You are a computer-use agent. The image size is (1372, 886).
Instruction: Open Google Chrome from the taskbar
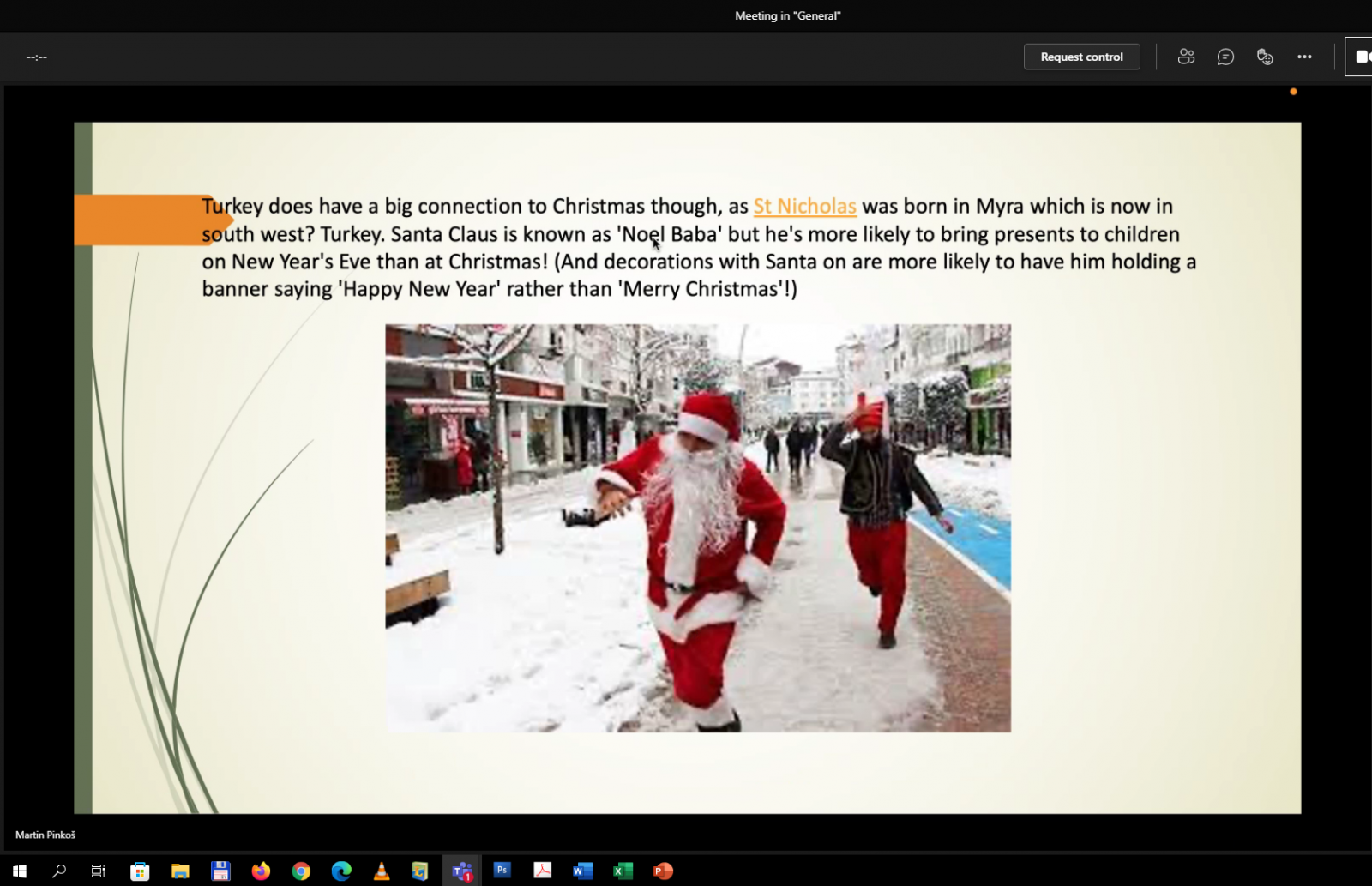point(301,871)
